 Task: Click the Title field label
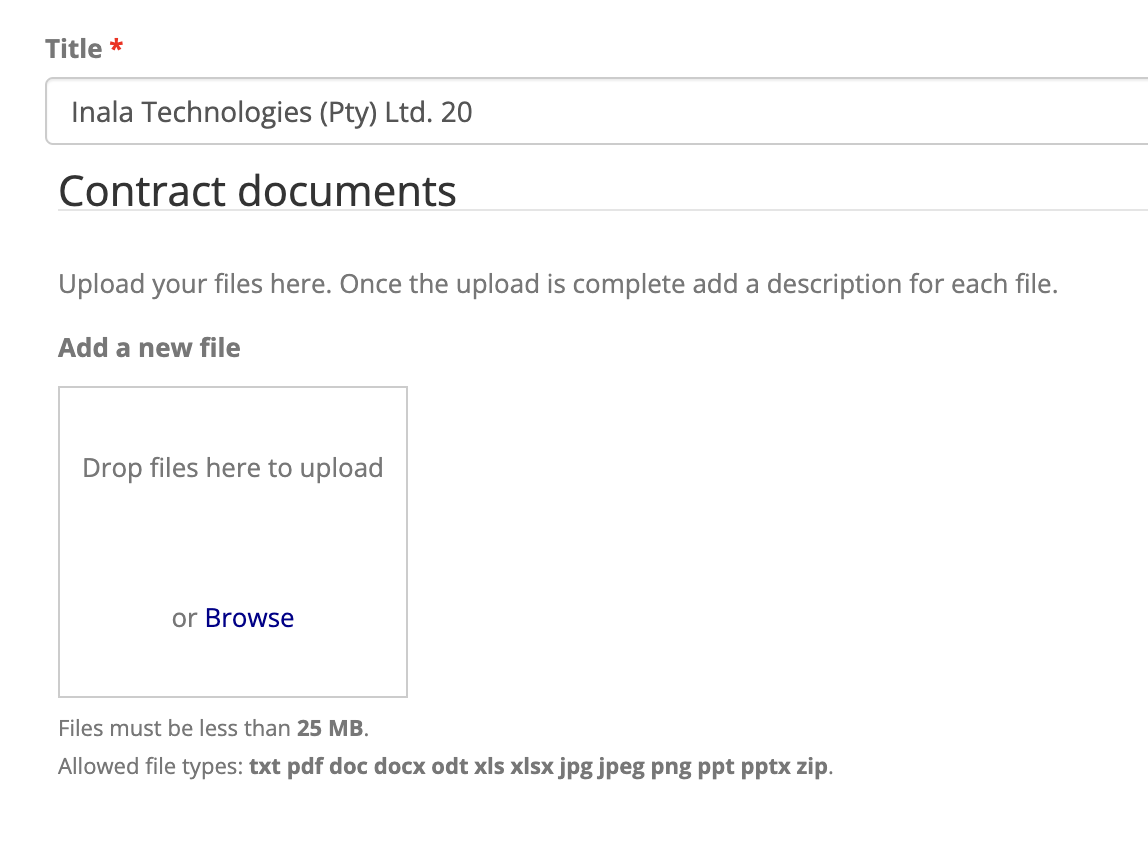(x=74, y=49)
